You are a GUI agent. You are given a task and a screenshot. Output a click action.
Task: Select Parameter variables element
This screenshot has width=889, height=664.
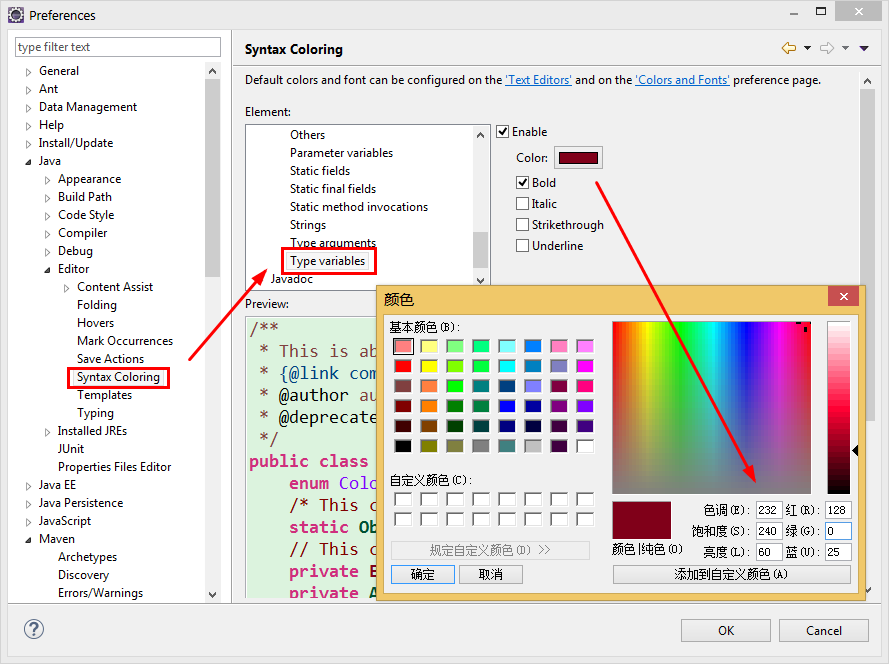(x=341, y=153)
